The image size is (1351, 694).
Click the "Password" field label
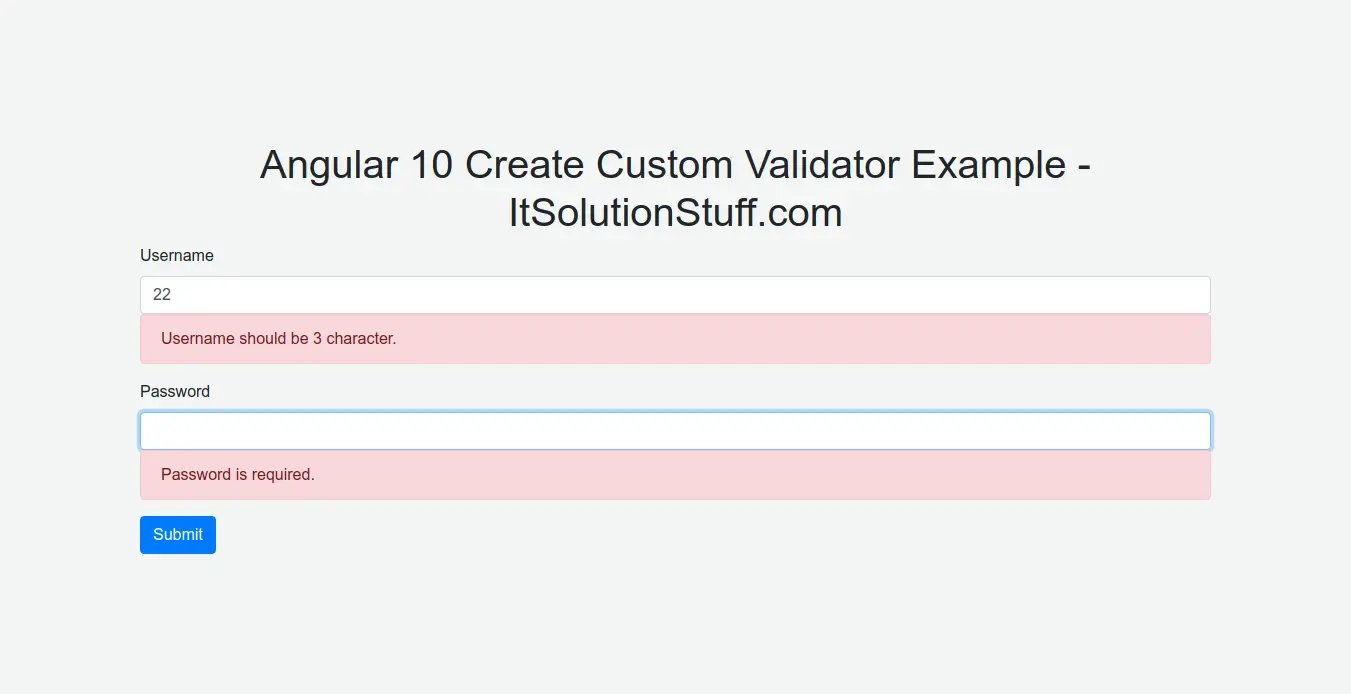175,392
